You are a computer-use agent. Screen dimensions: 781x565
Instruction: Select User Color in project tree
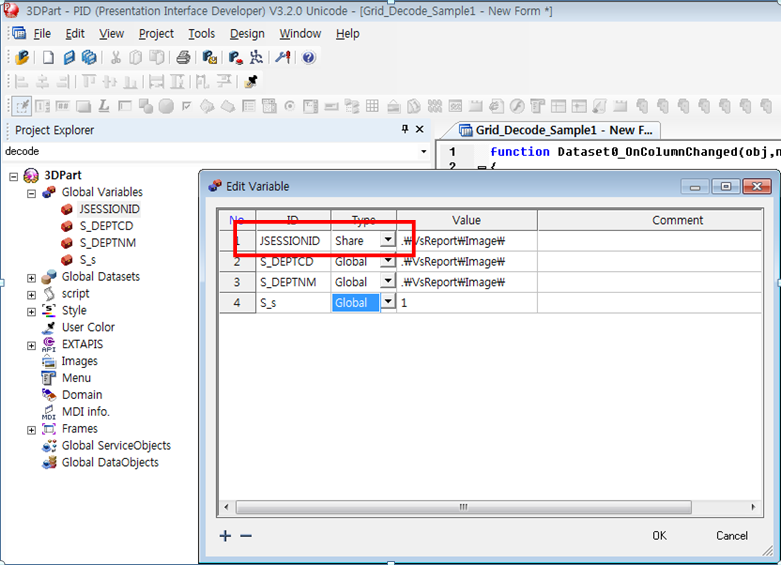pyautogui.click(x=88, y=327)
